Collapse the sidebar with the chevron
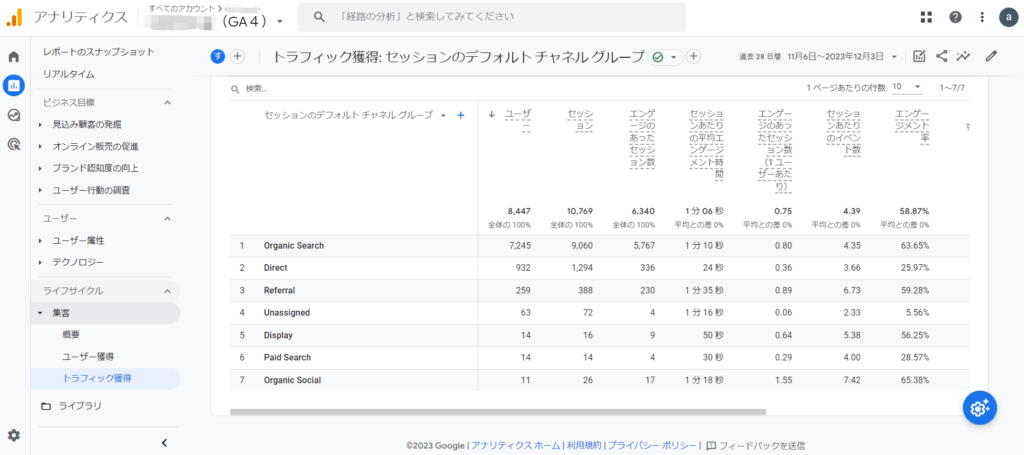Screen dimensions: 1024x455 click(x=164, y=442)
